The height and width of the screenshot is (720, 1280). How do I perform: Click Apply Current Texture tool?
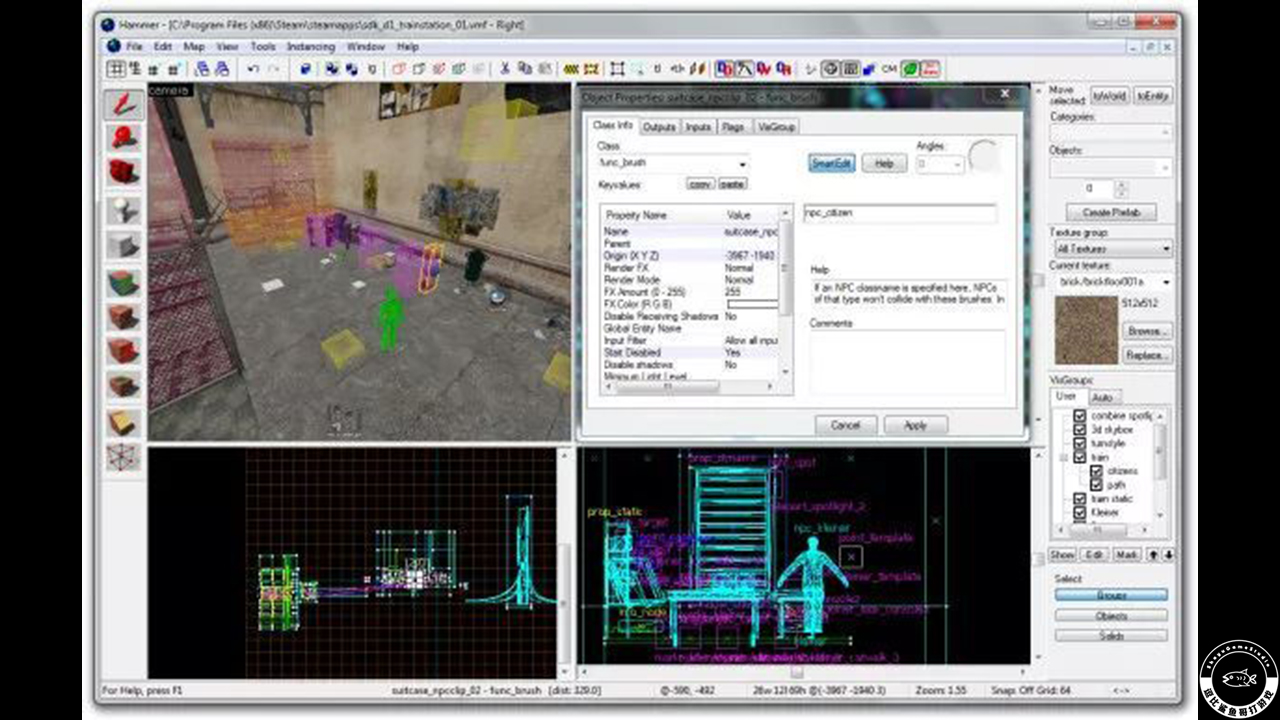coord(124,317)
